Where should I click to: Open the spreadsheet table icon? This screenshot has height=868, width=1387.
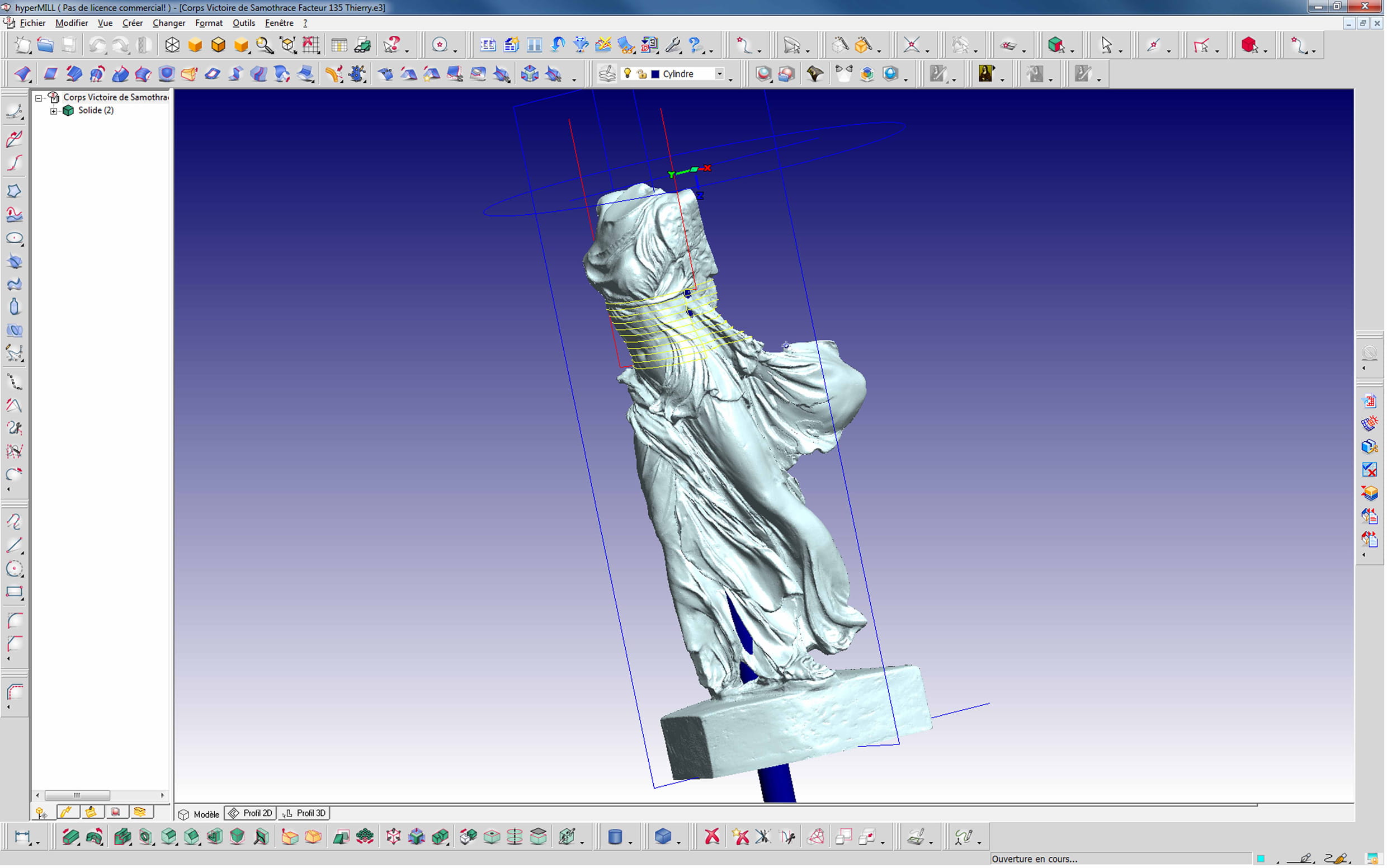pos(339,45)
